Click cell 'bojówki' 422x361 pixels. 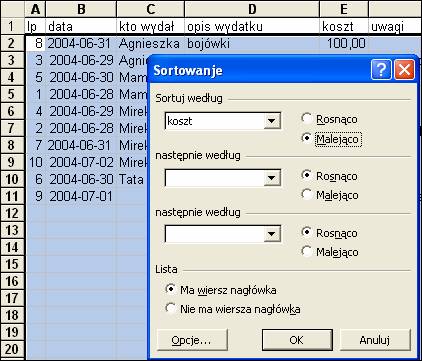252,43
